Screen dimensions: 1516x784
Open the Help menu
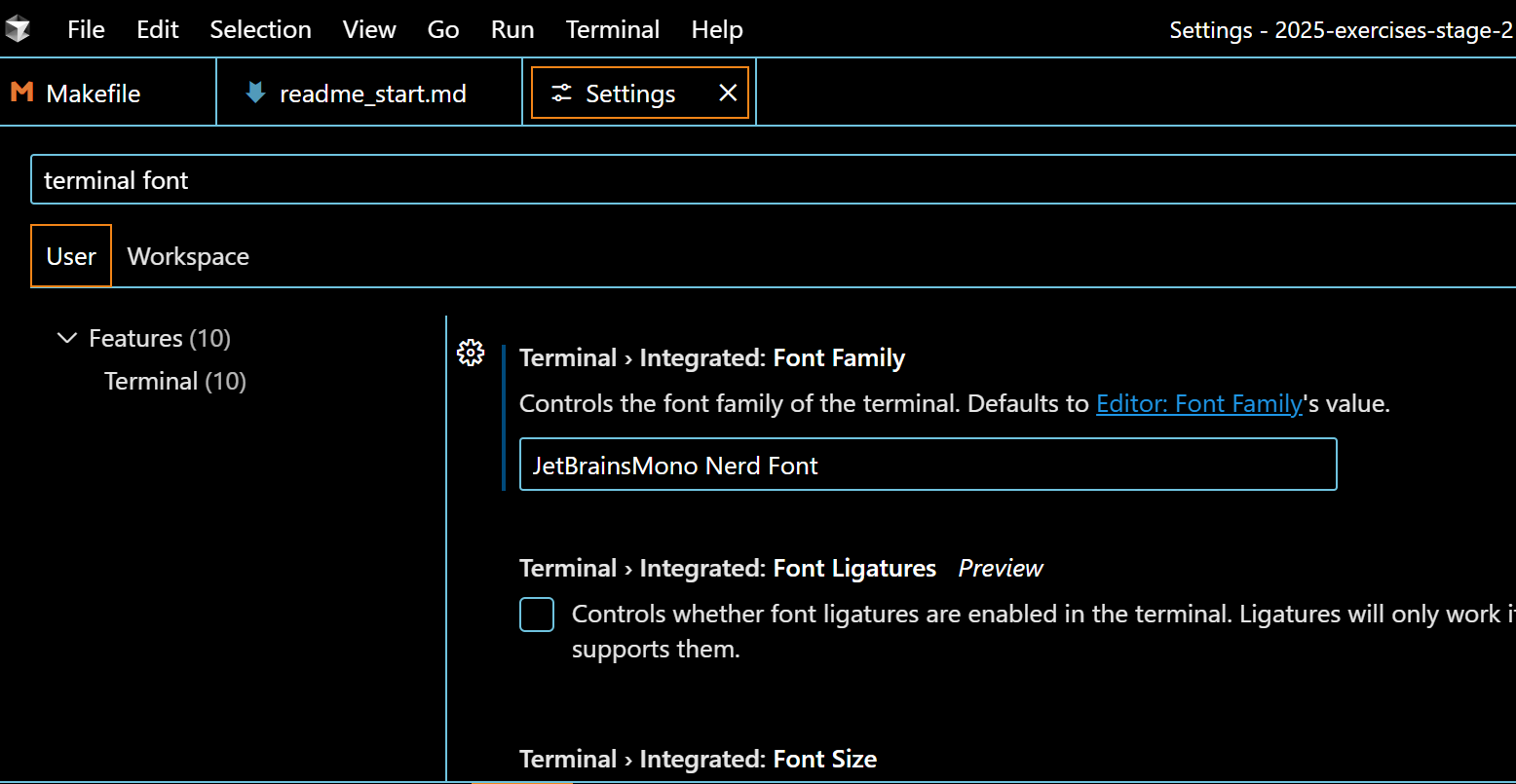(717, 29)
